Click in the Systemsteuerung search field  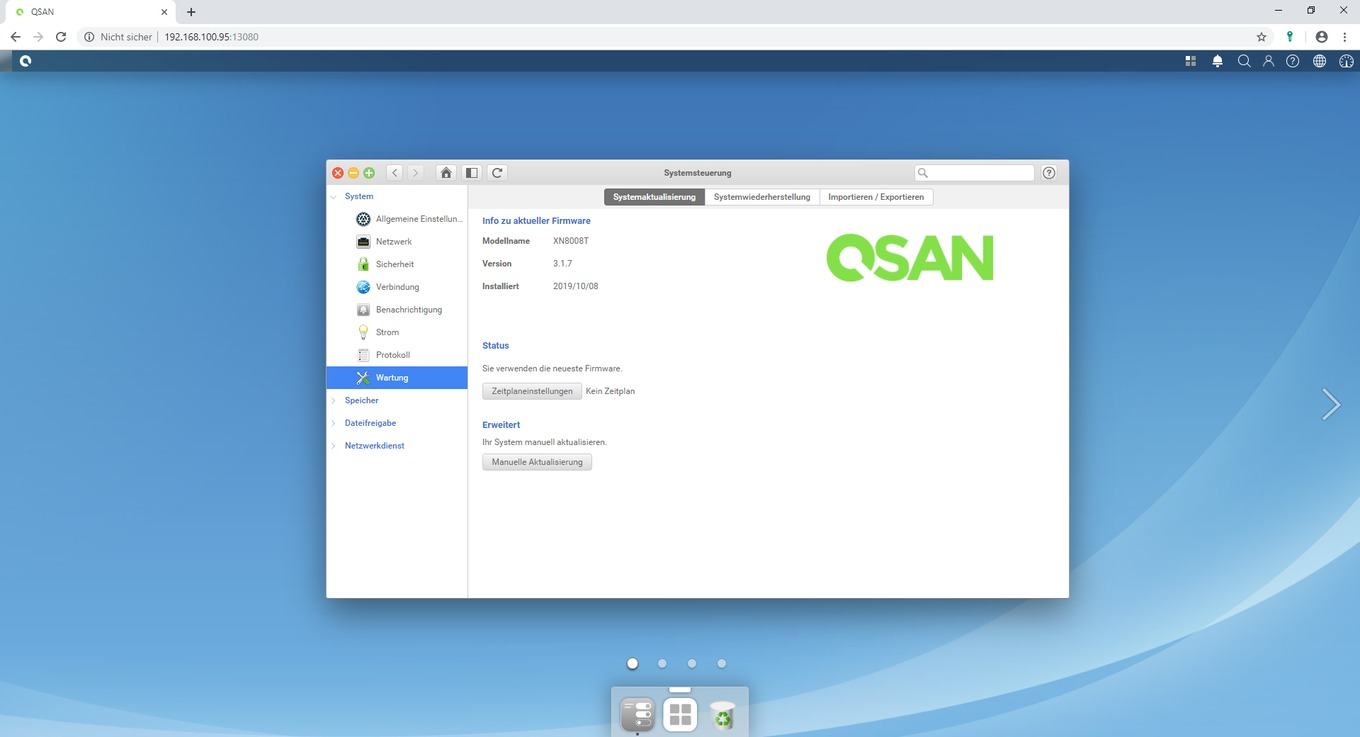pyautogui.click(x=974, y=173)
